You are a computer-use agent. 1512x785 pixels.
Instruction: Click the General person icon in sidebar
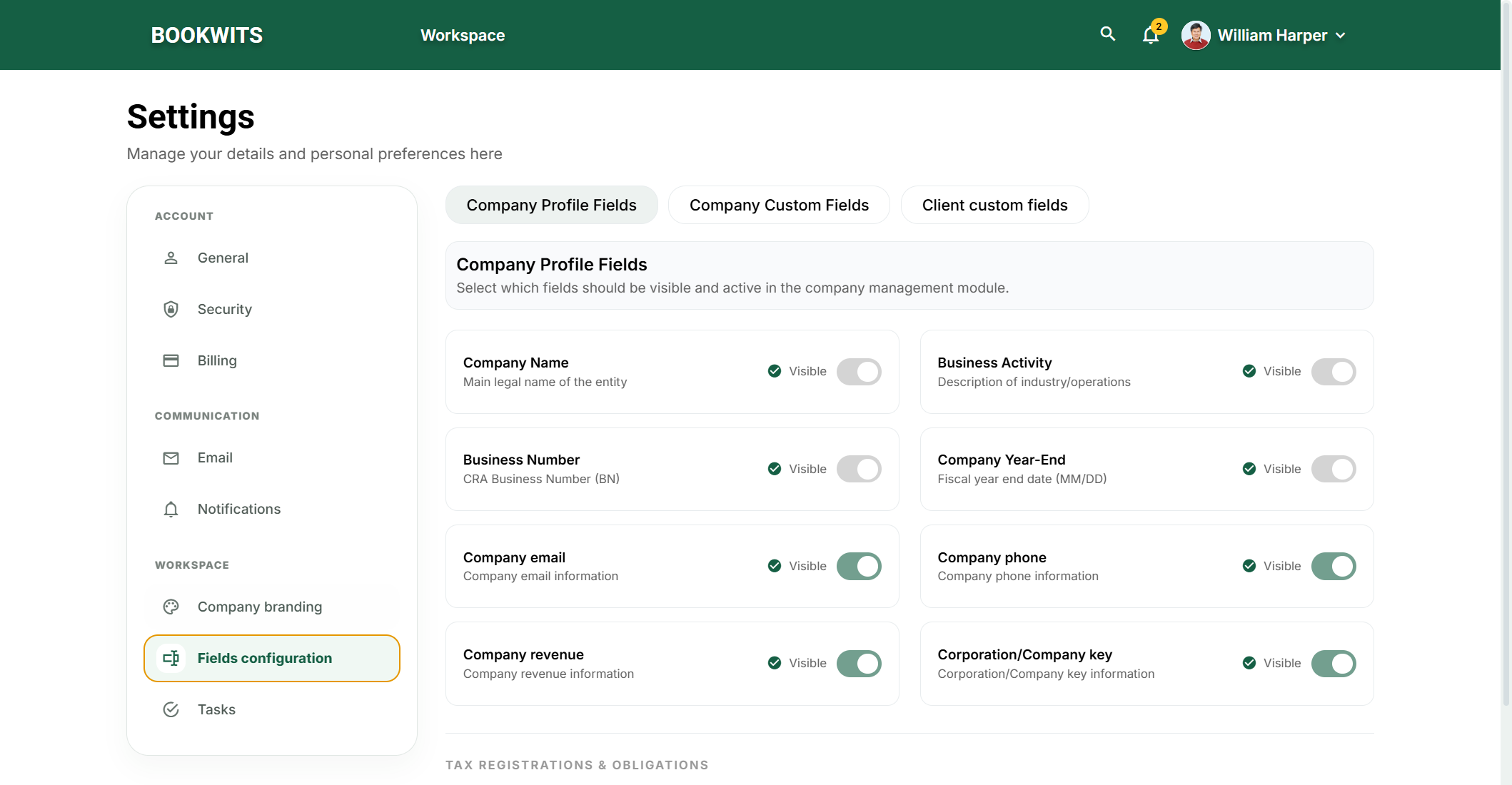point(171,258)
